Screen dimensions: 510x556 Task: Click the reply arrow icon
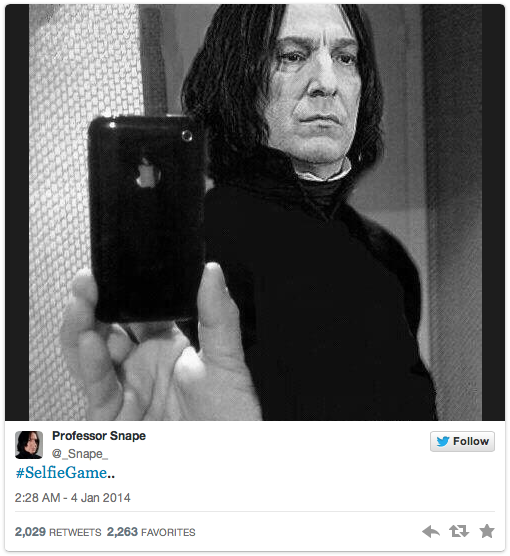pos(431,532)
